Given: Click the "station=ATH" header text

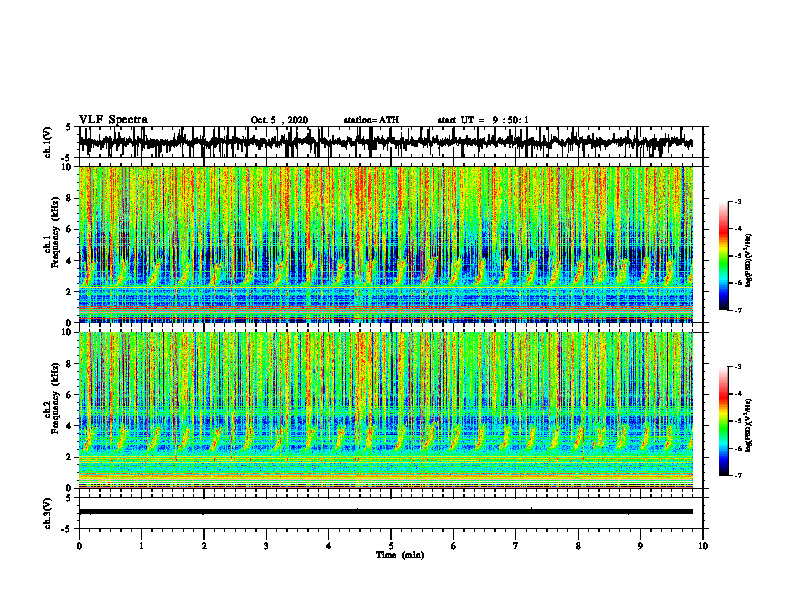Looking at the screenshot, I should pos(371,120).
